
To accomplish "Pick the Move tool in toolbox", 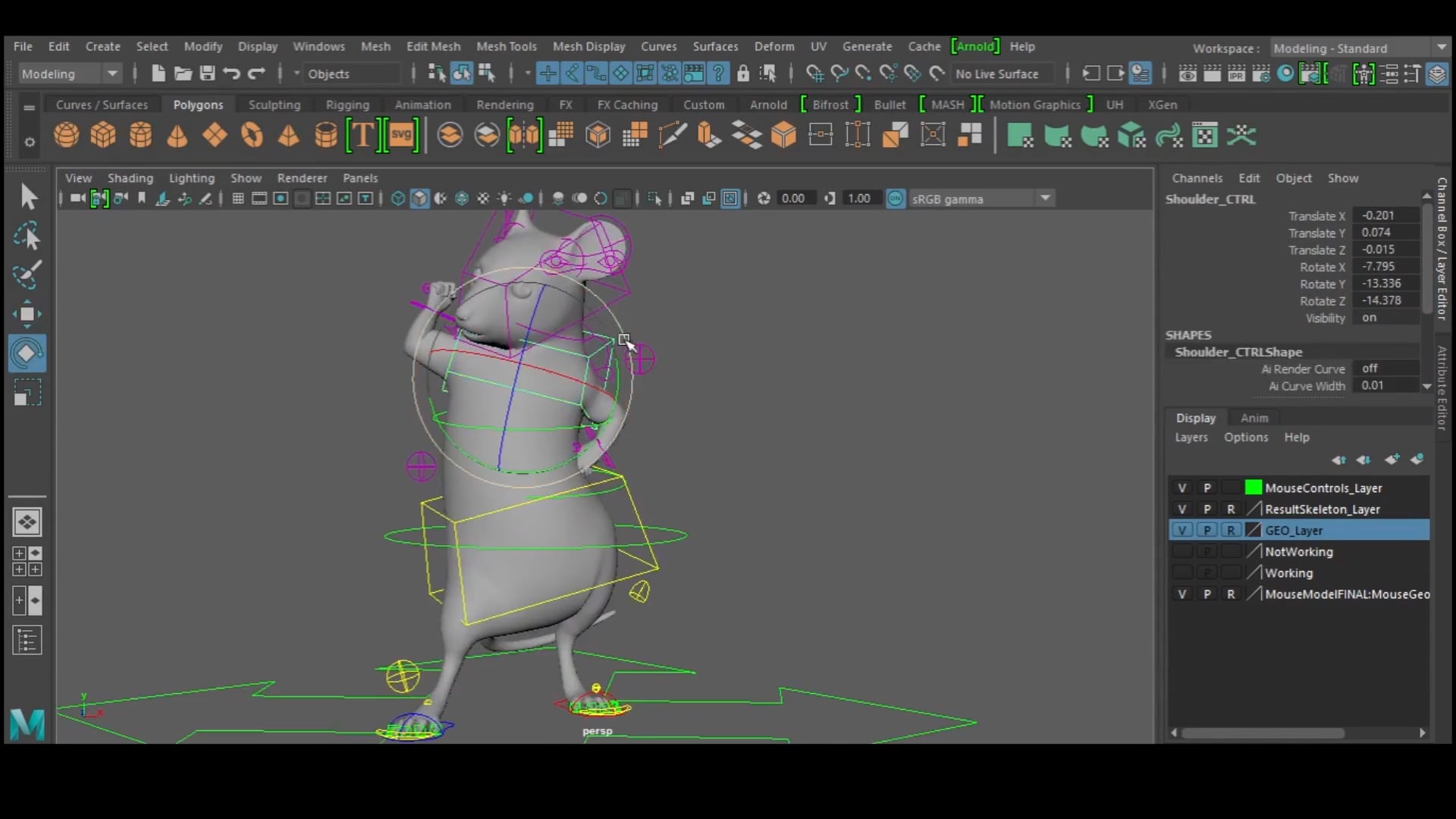I will pos(27,314).
